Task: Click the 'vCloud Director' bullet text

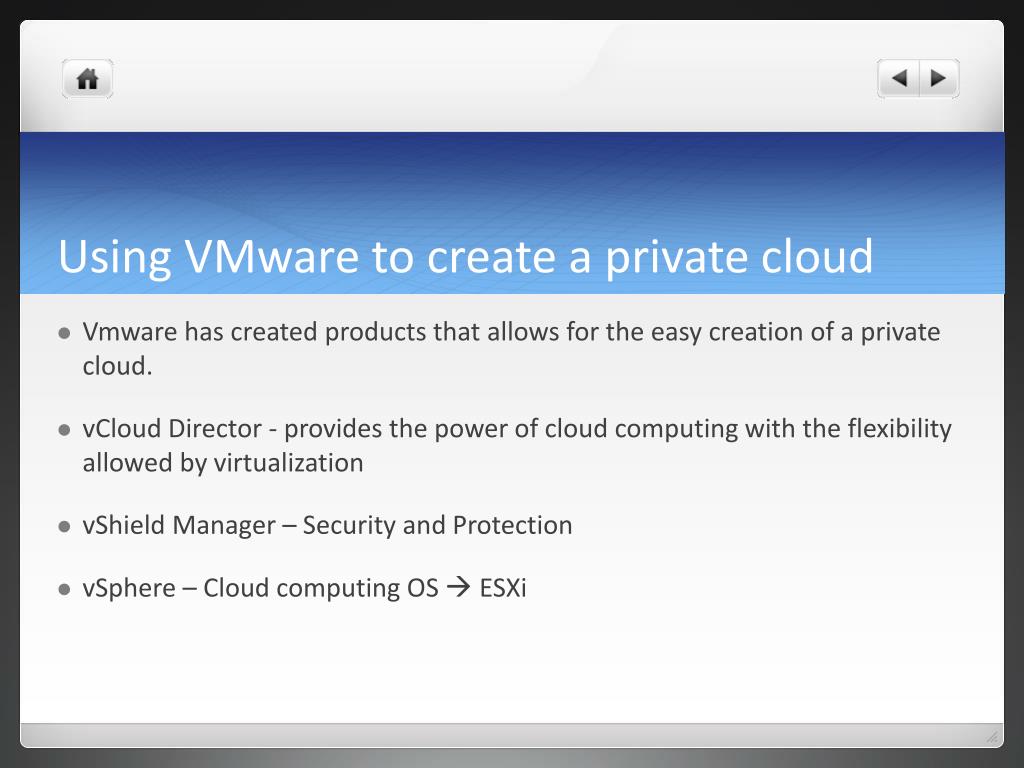Action: click(172, 428)
